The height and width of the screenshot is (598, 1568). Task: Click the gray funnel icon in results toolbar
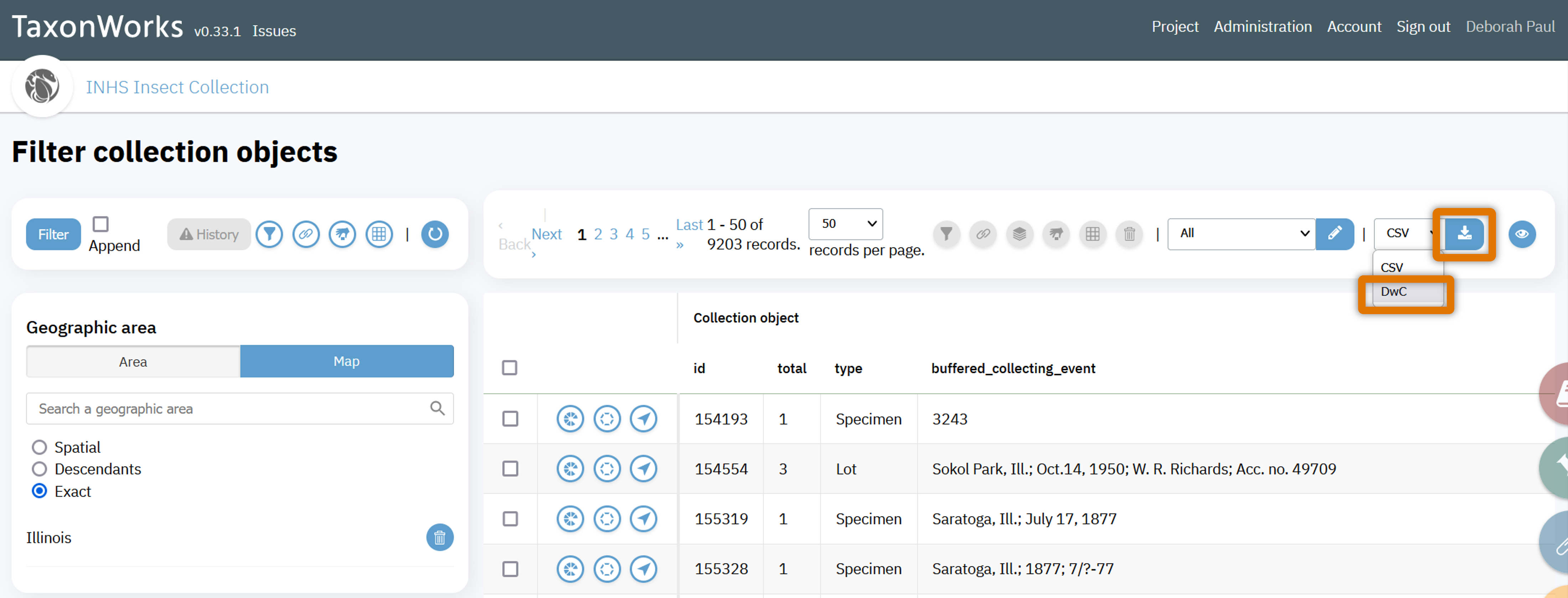(x=946, y=234)
